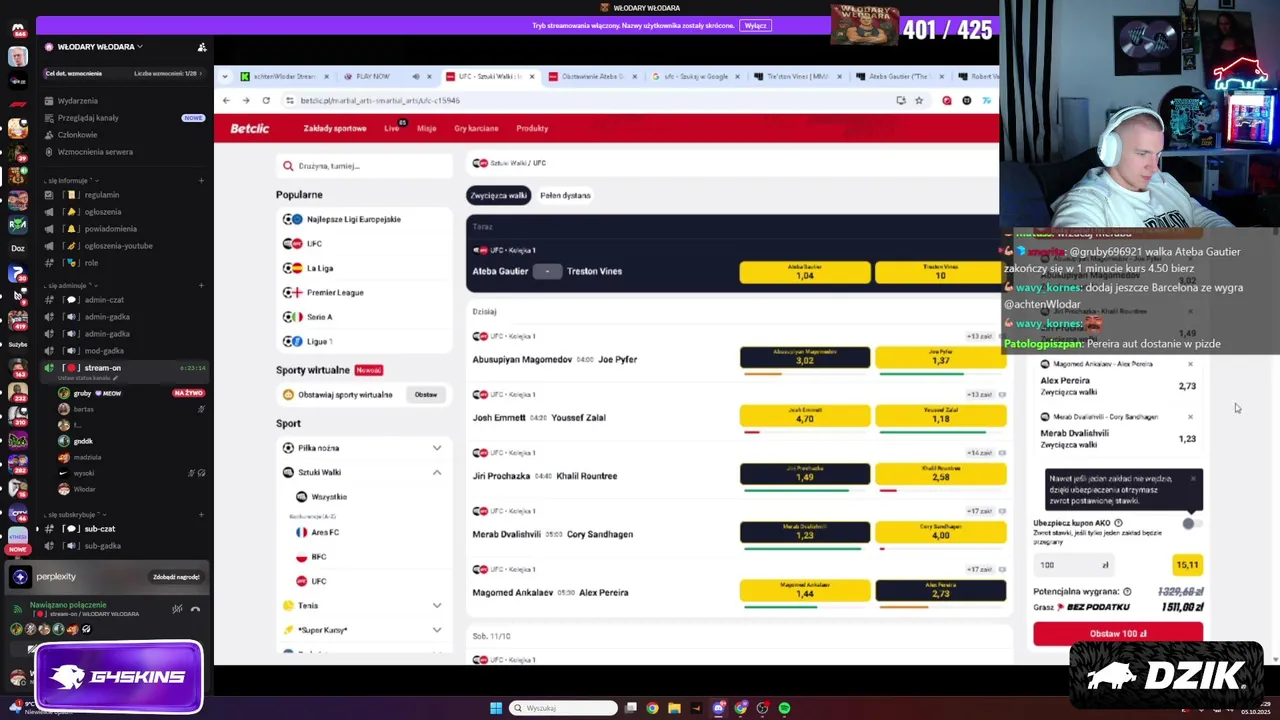The width and height of the screenshot is (1280, 720).
Task: Bookmark the page with the star icon
Action: [x=919, y=100]
